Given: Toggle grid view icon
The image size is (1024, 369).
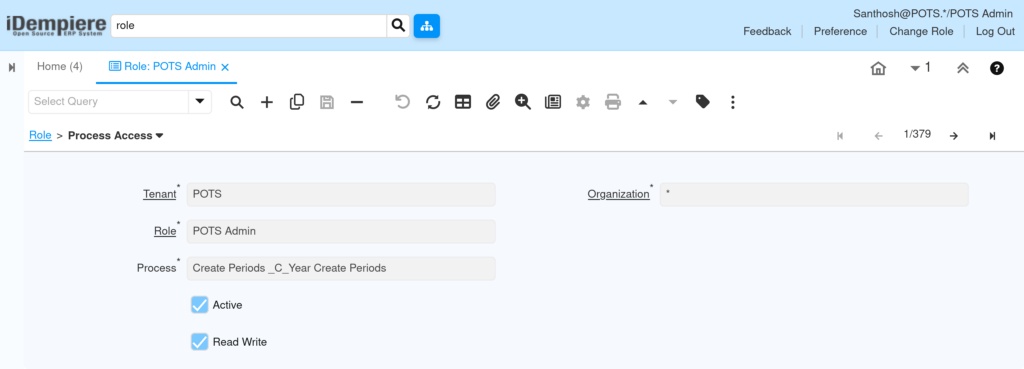Looking at the screenshot, I should pos(463,102).
